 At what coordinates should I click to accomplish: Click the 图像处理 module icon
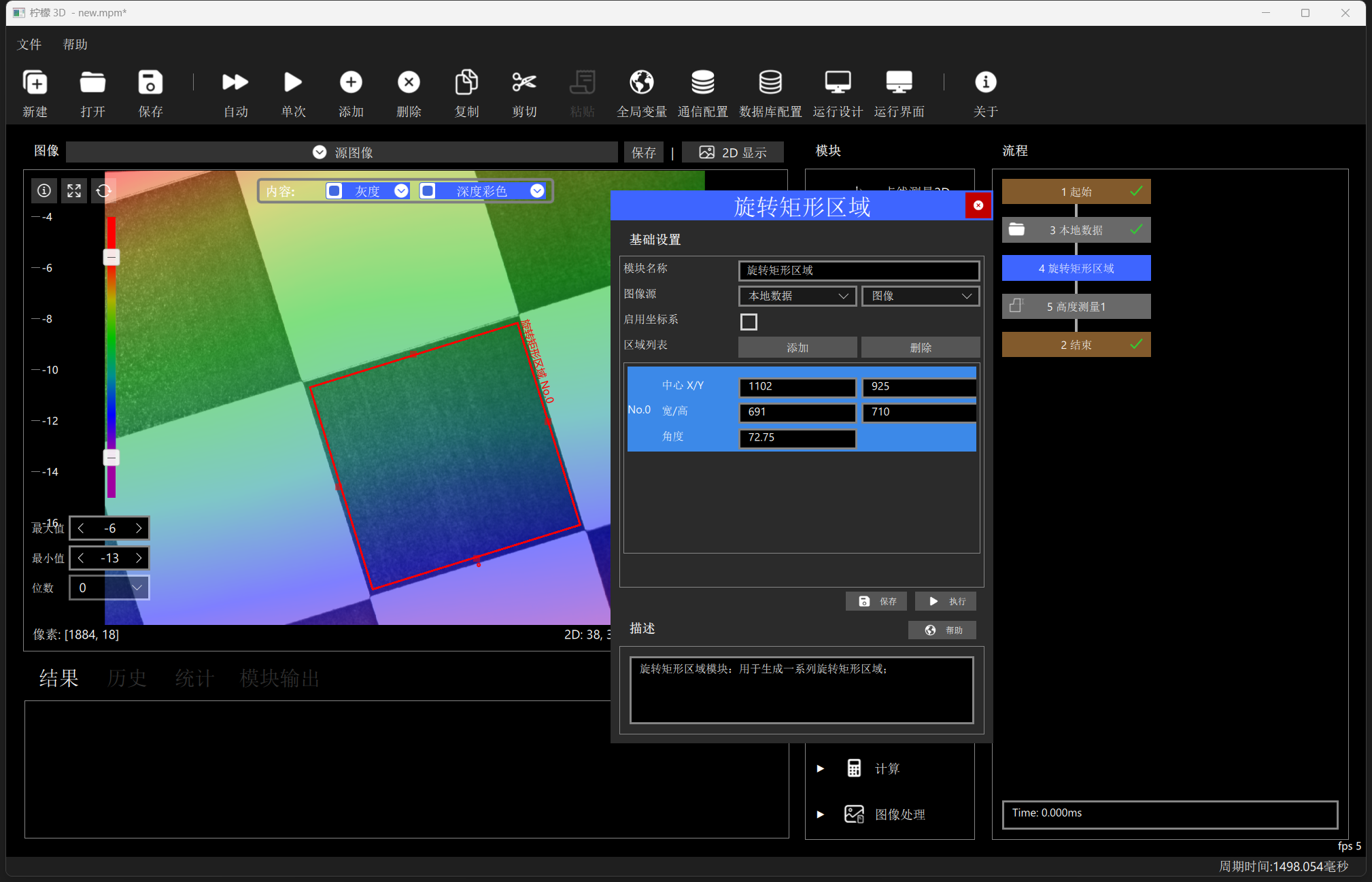click(854, 814)
